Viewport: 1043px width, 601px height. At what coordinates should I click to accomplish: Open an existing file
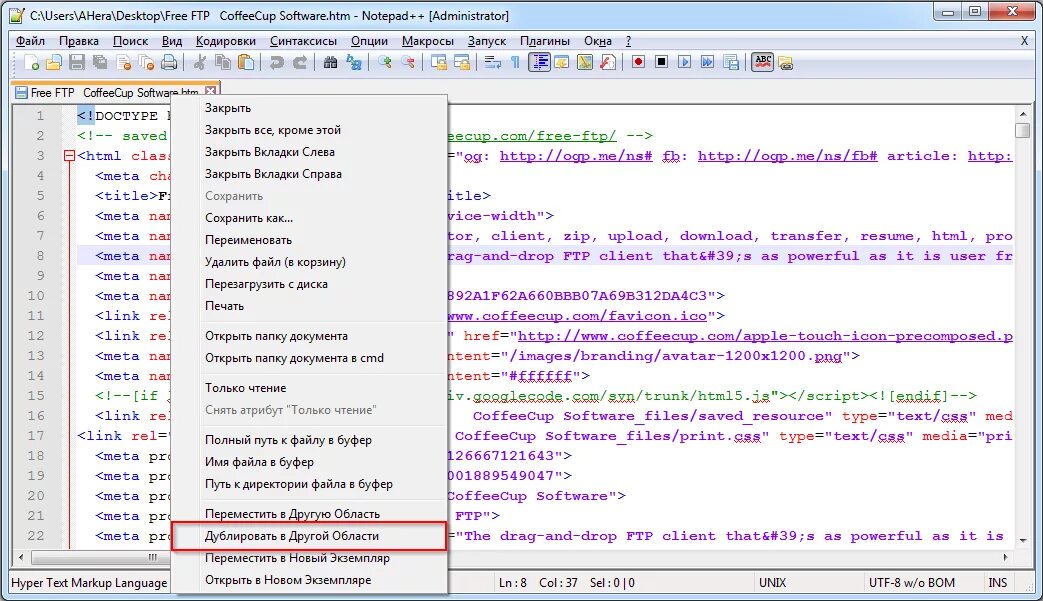(x=56, y=62)
